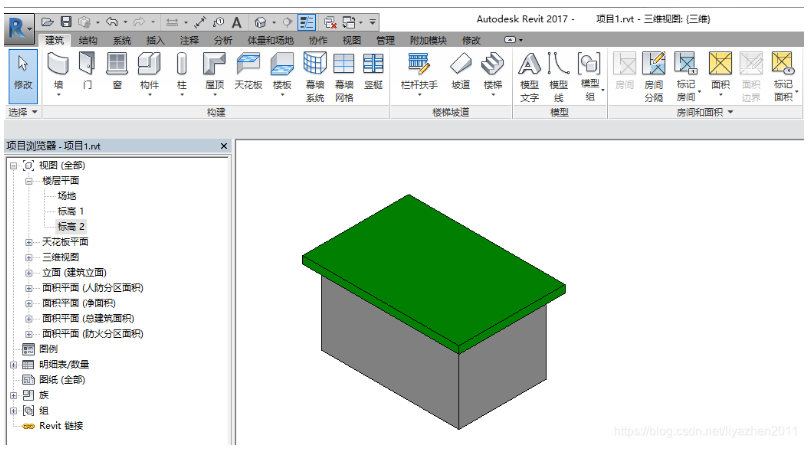Select the Modify (修改) arrow tool
Image resolution: width=809 pixels, height=450 pixels.
[x=23, y=75]
